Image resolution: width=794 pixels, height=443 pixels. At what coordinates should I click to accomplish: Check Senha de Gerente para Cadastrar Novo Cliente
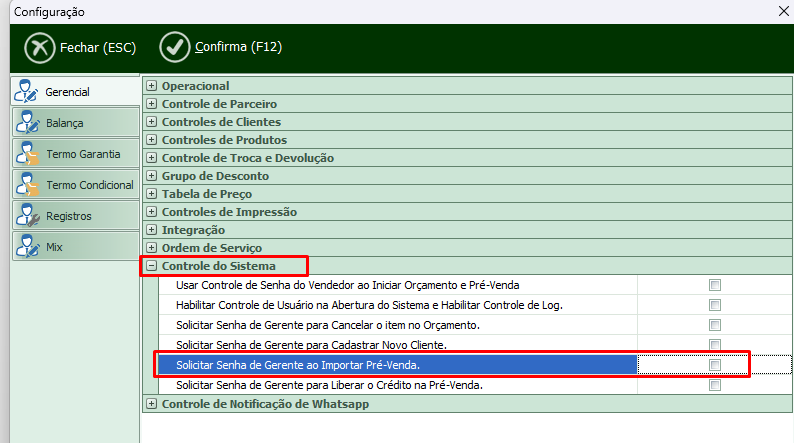pos(714,345)
